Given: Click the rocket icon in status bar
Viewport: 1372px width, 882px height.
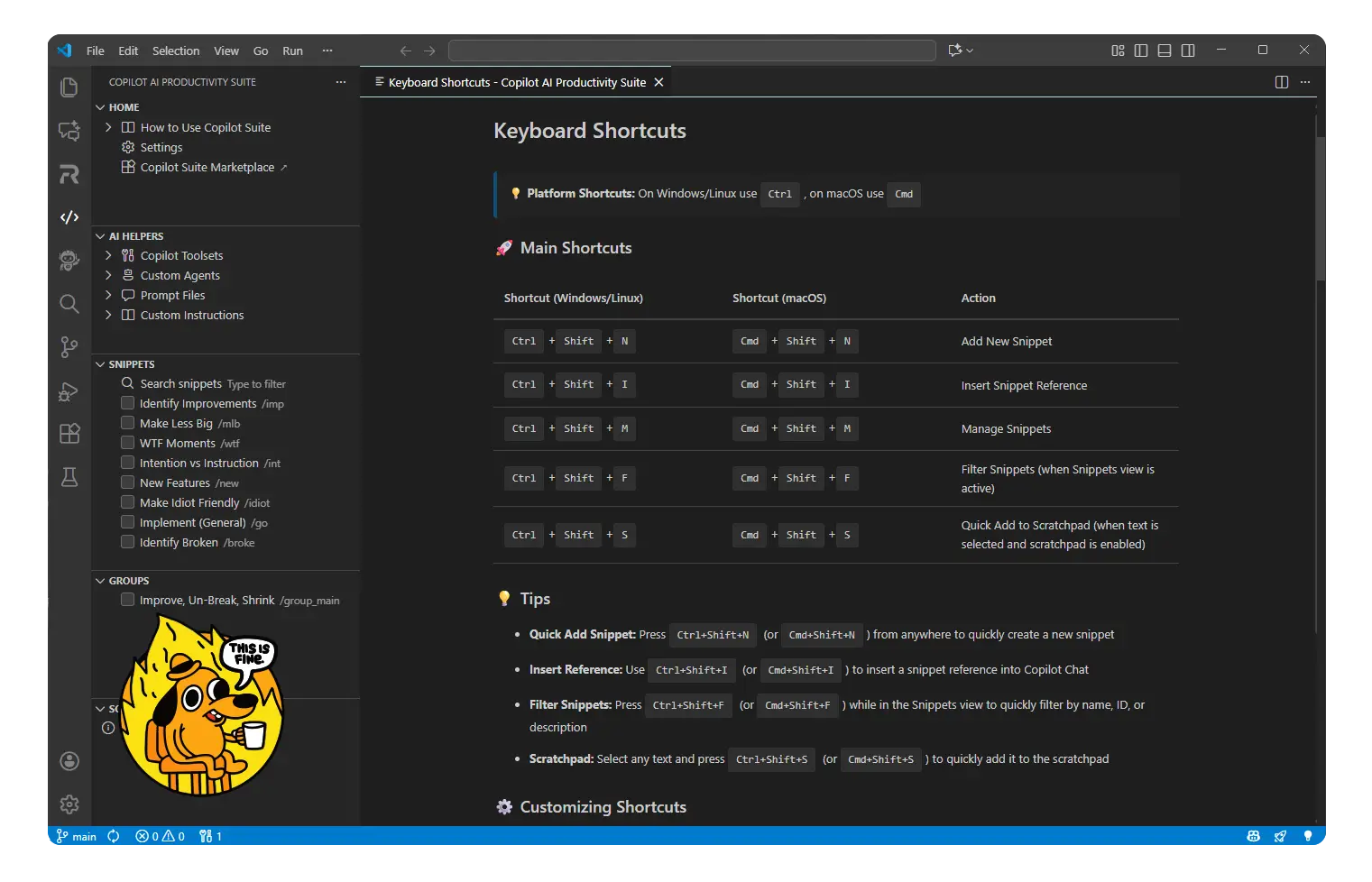Looking at the screenshot, I should coord(1280,836).
